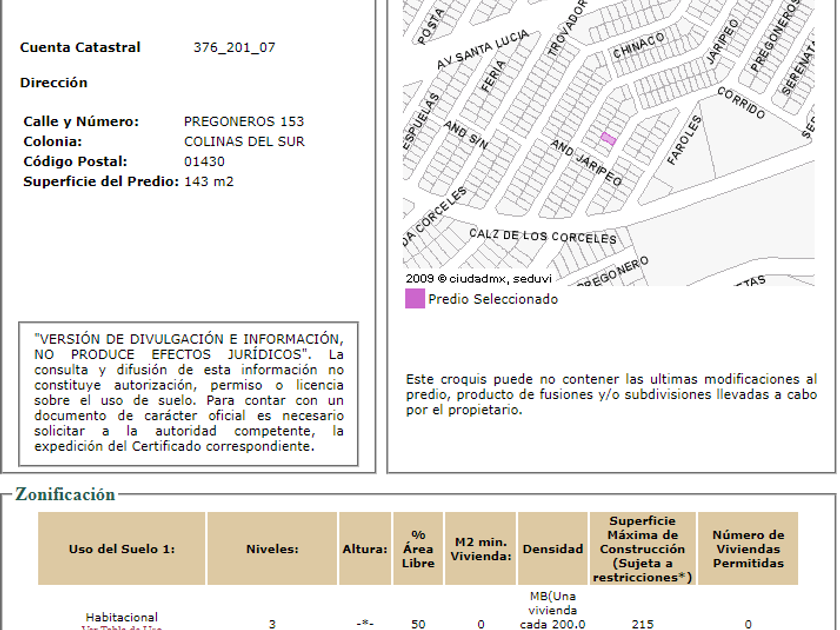
Task: Click the Número de Viviendas Permitidas header
Action: [x=748, y=549]
